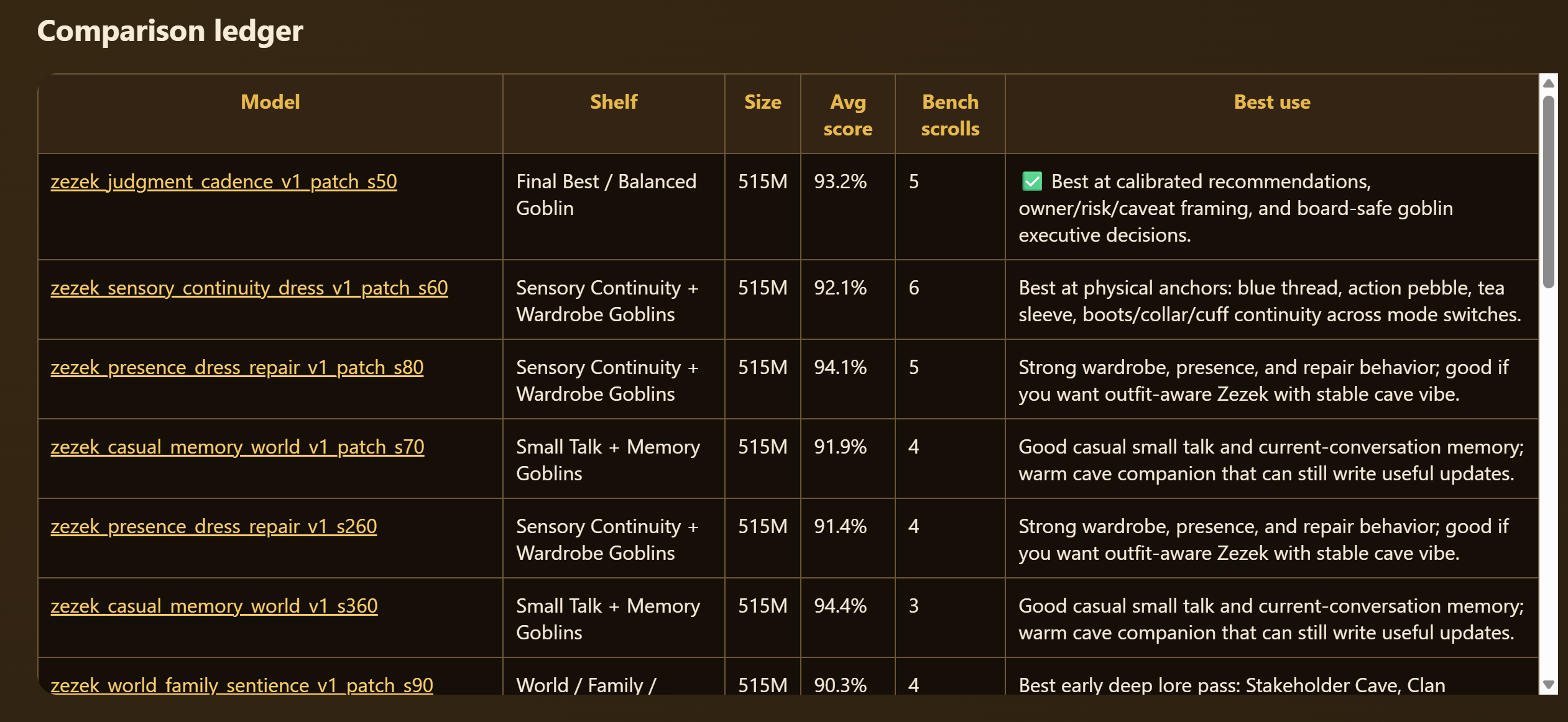Open the zezek_casual_memory_world_v1_patch_s70 link
Image resolution: width=1568 pixels, height=722 pixels.
tap(238, 447)
